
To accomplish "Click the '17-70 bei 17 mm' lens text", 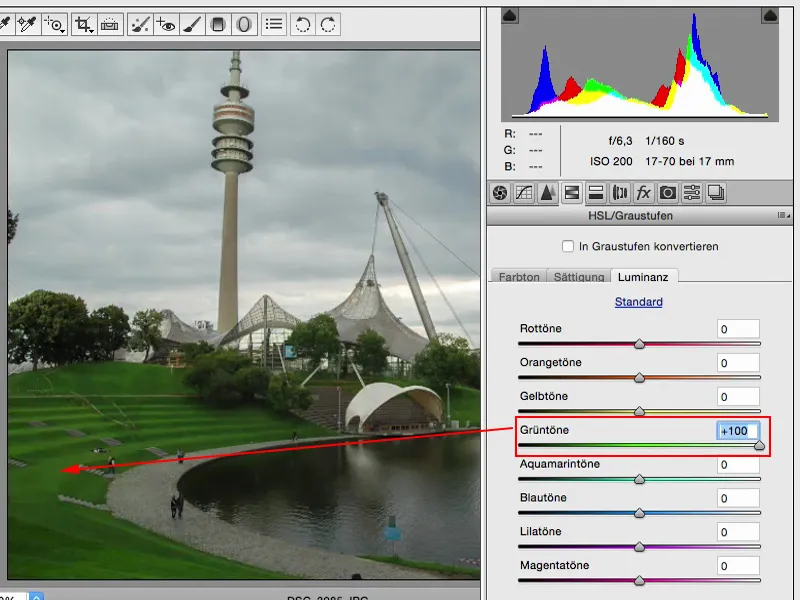I will (689, 161).
